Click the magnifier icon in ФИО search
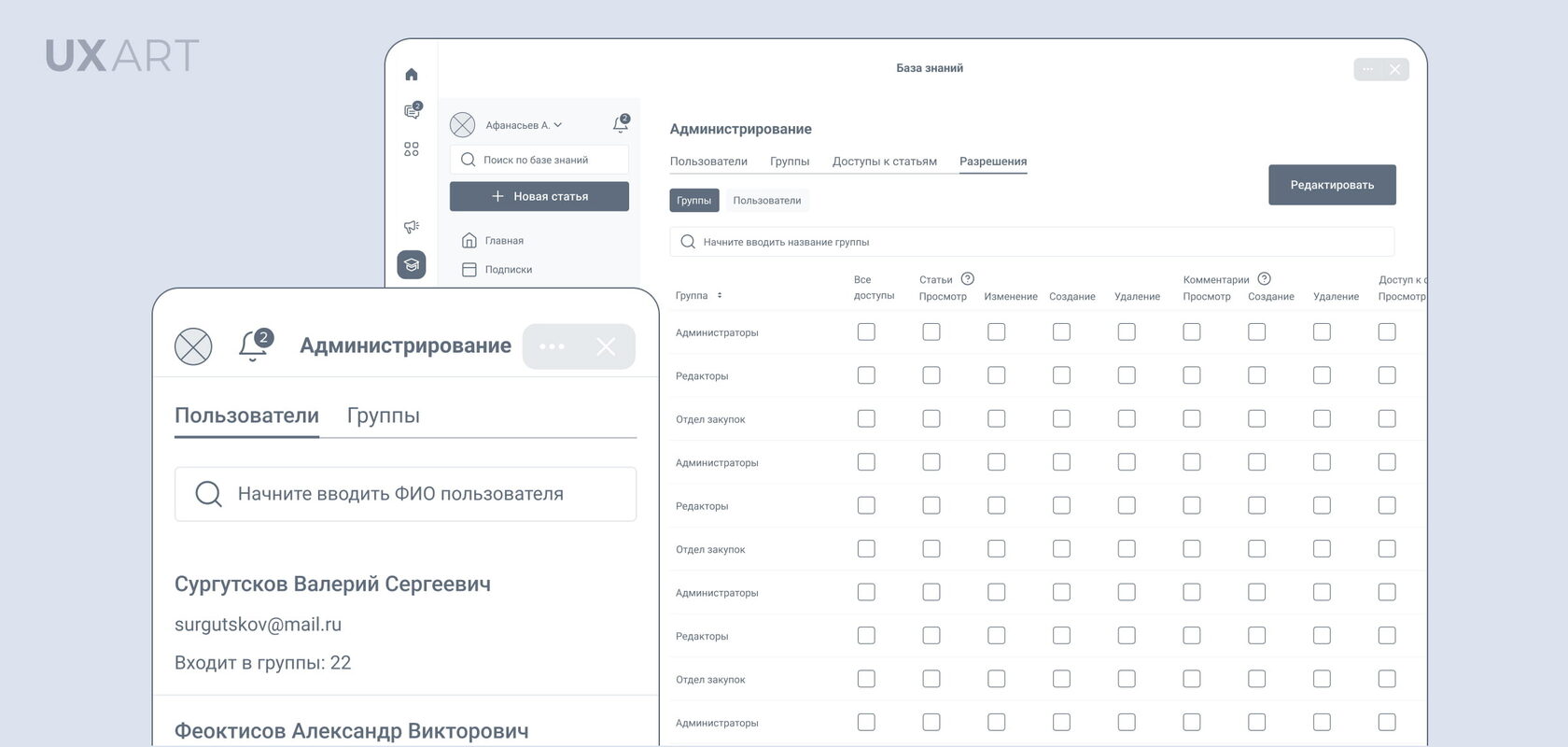This screenshot has height=747, width=1568. coord(209,494)
